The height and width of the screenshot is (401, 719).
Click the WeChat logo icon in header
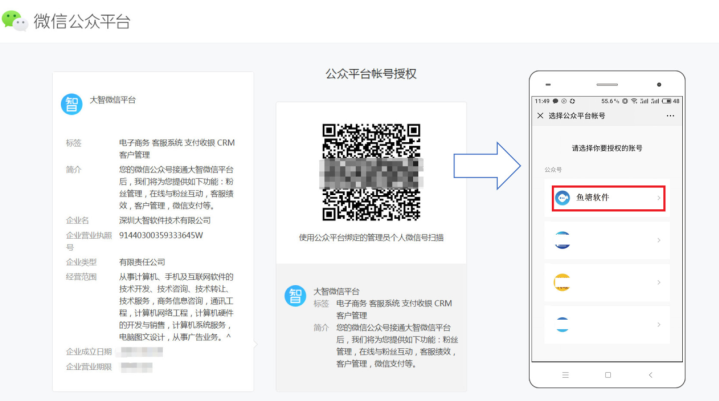(15, 20)
